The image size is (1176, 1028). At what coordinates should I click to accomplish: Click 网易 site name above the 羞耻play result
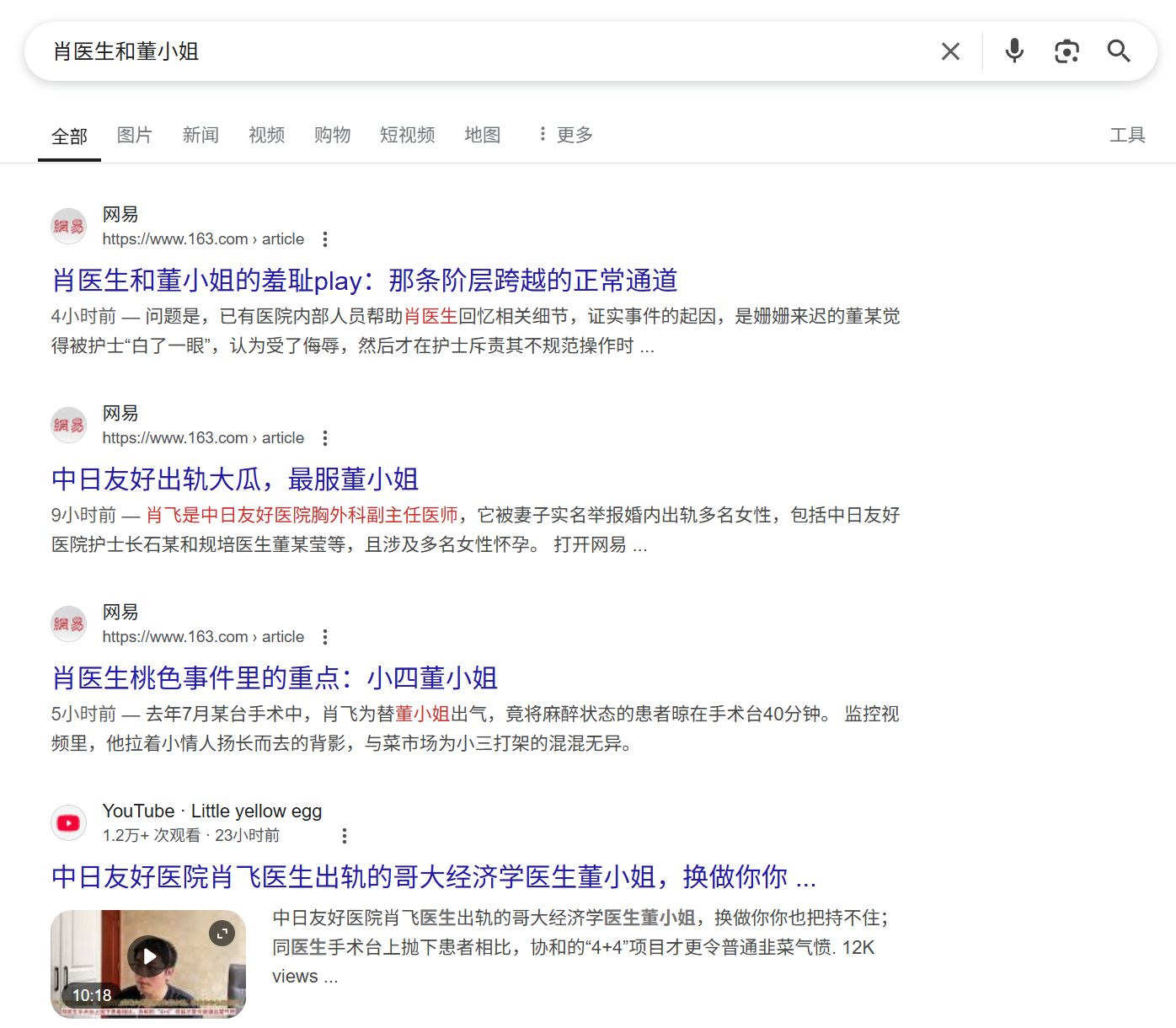click(x=120, y=215)
